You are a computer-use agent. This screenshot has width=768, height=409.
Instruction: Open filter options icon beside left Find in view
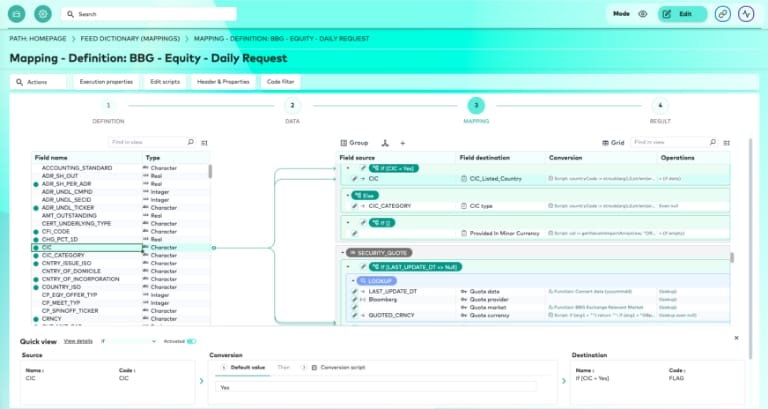point(204,143)
